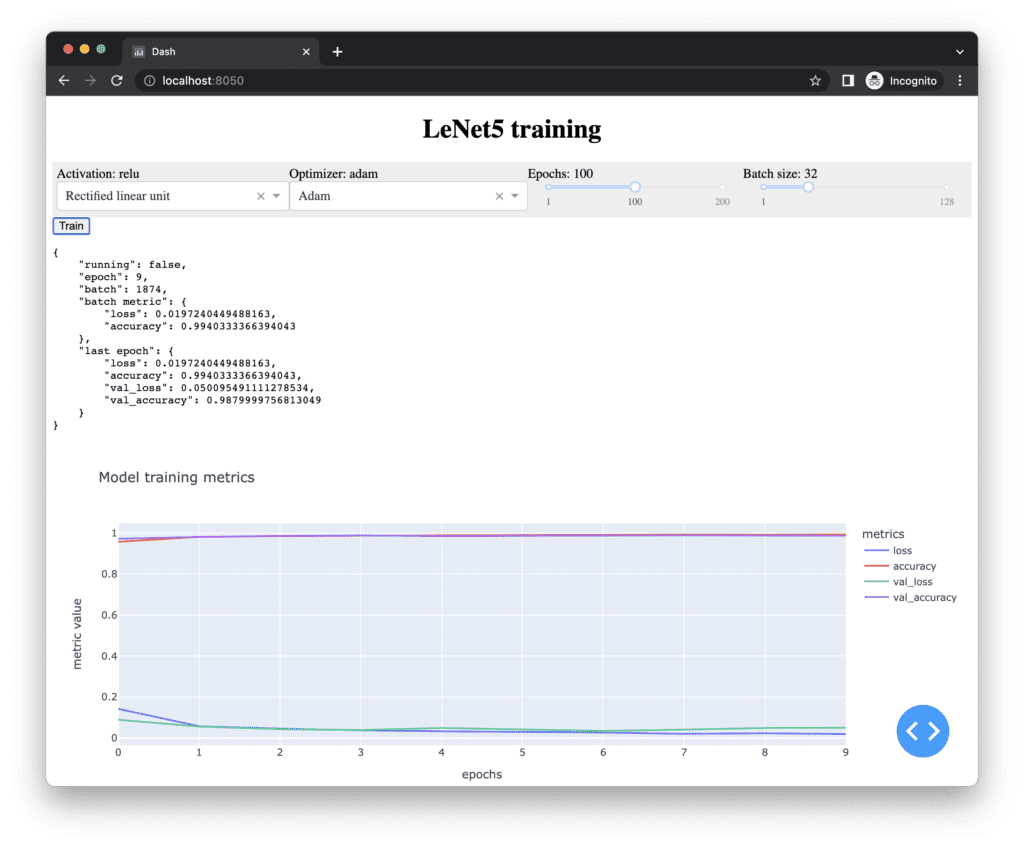
Task: Bookmark the page using the star icon
Action: point(815,80)
